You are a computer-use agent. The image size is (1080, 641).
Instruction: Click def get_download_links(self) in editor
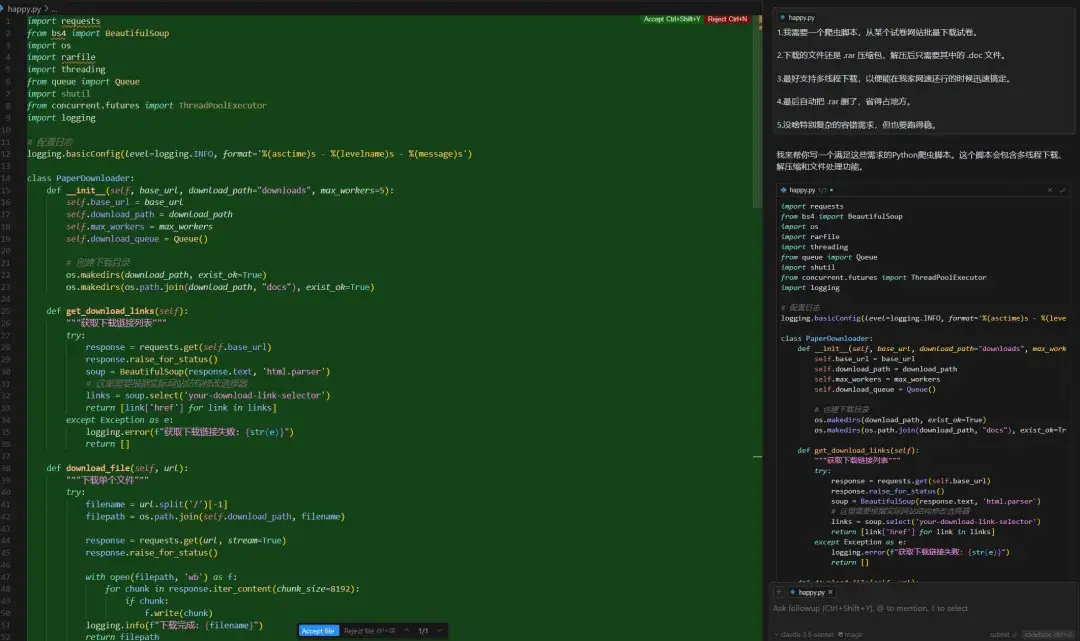(x=117, y=311)
